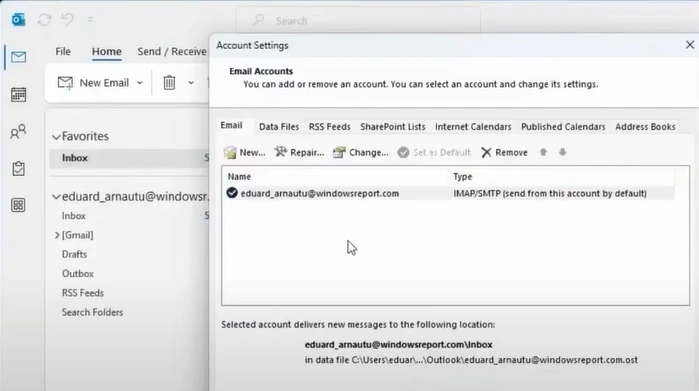This screenshot has height=391, width=699.
Task: Click Repair... for the account
Action: tap(299, 152)
